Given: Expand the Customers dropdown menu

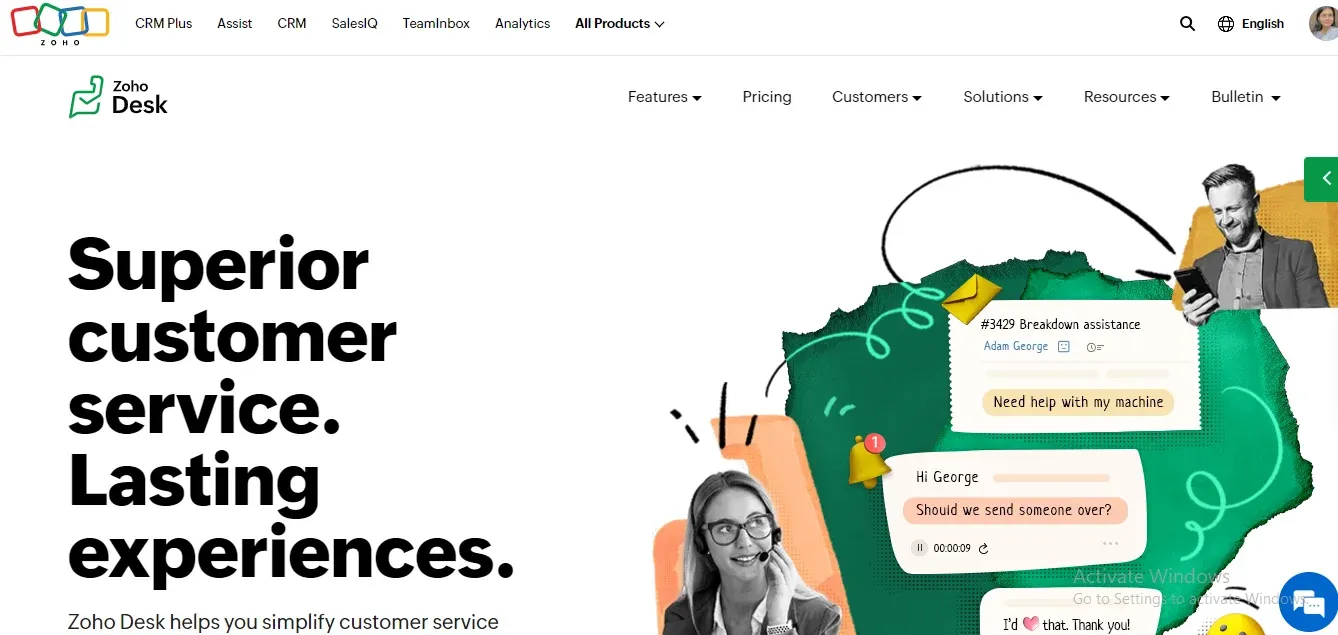Looking at the screenshot, I should [877, 97].
